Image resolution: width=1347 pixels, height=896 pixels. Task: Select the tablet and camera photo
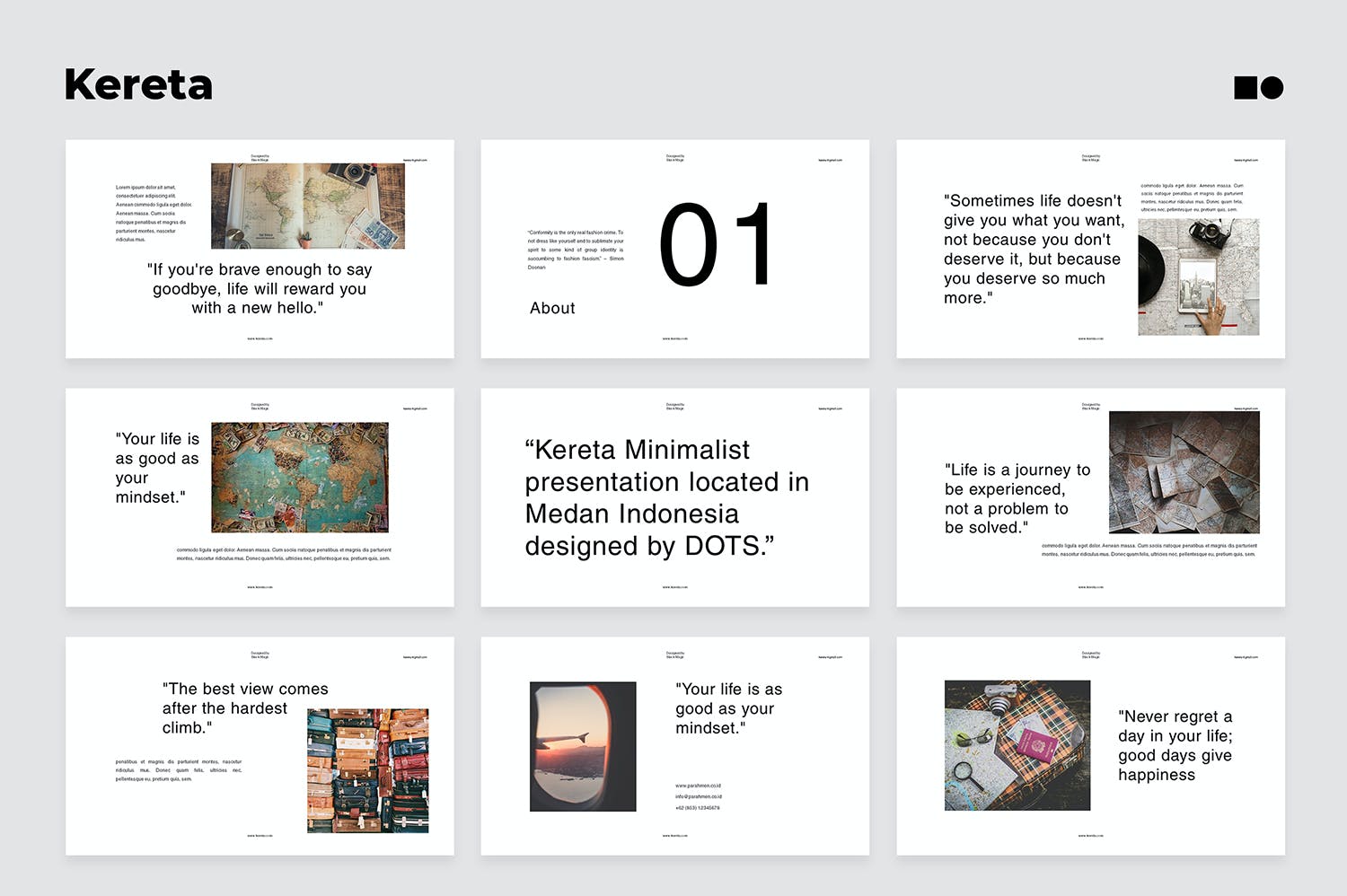[x=1198, y=277]
